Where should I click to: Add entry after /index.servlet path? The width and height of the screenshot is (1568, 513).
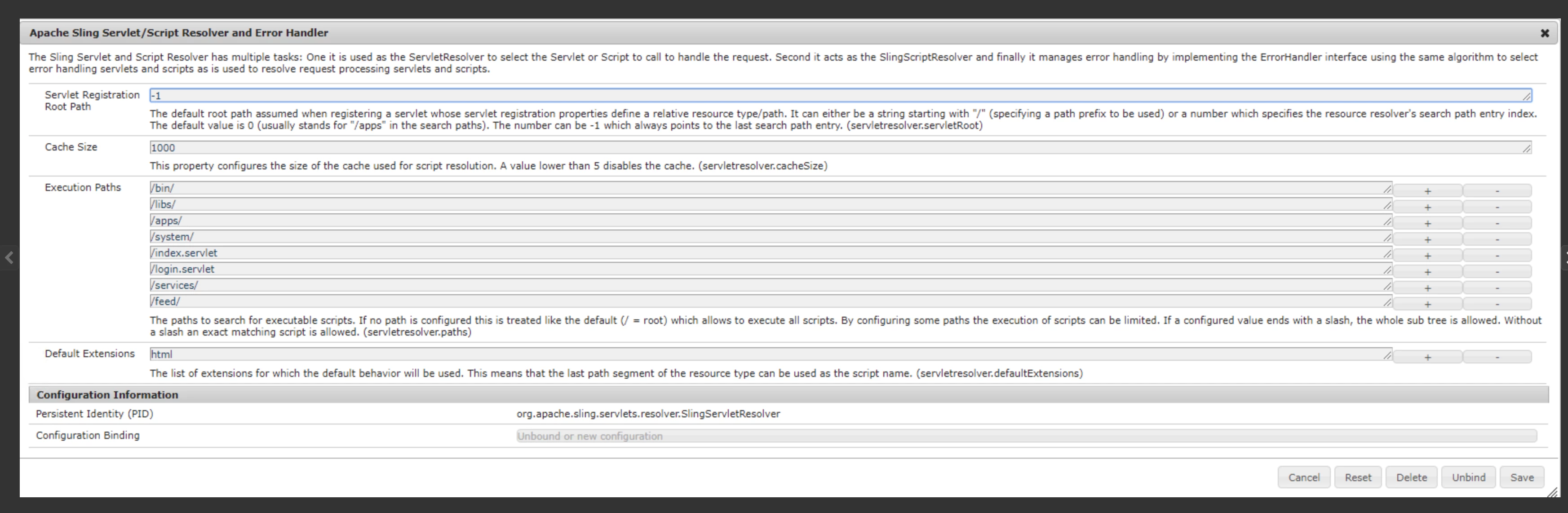coord(1427,256)
